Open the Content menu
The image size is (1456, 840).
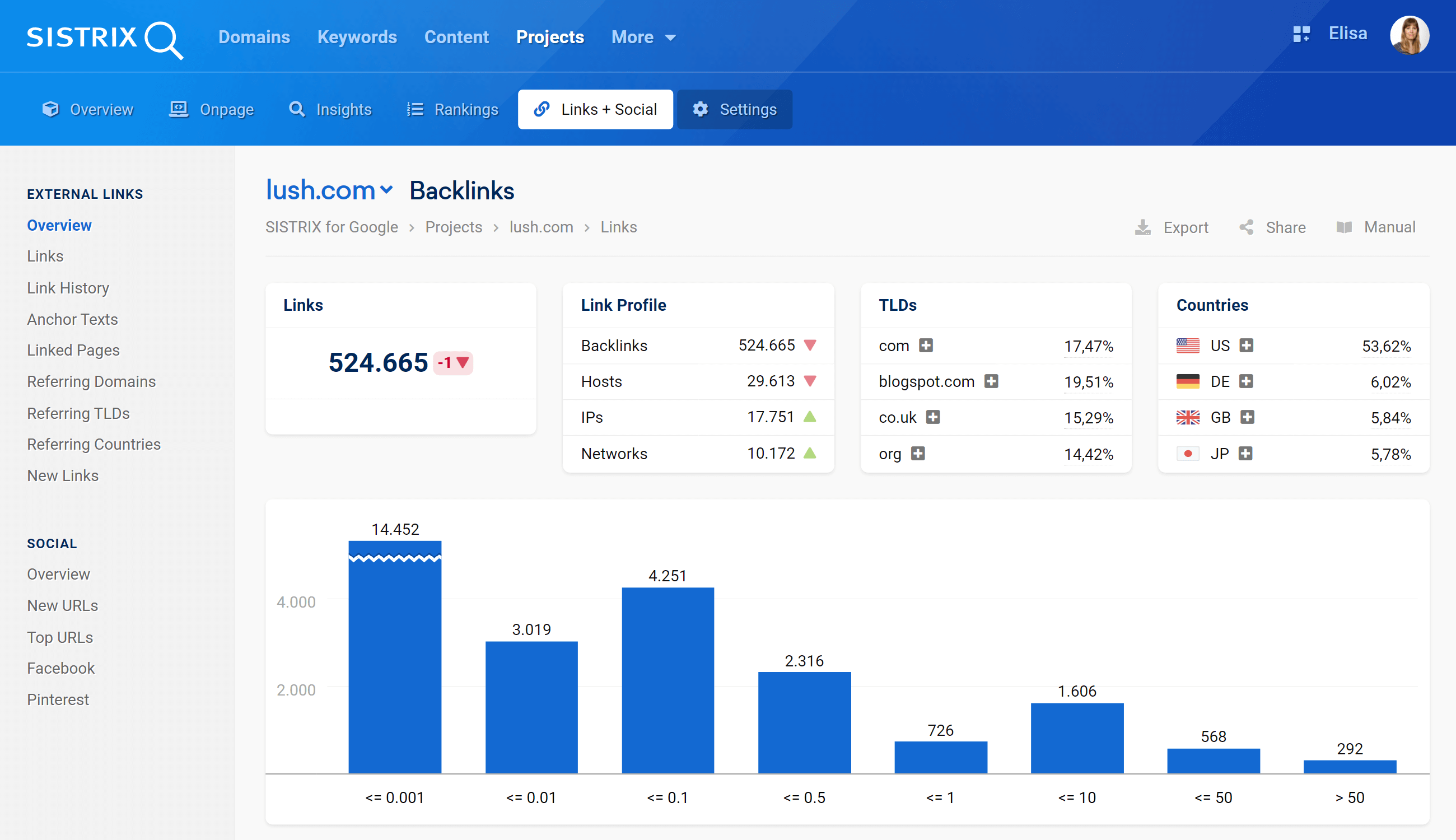[x=456, y=38]
